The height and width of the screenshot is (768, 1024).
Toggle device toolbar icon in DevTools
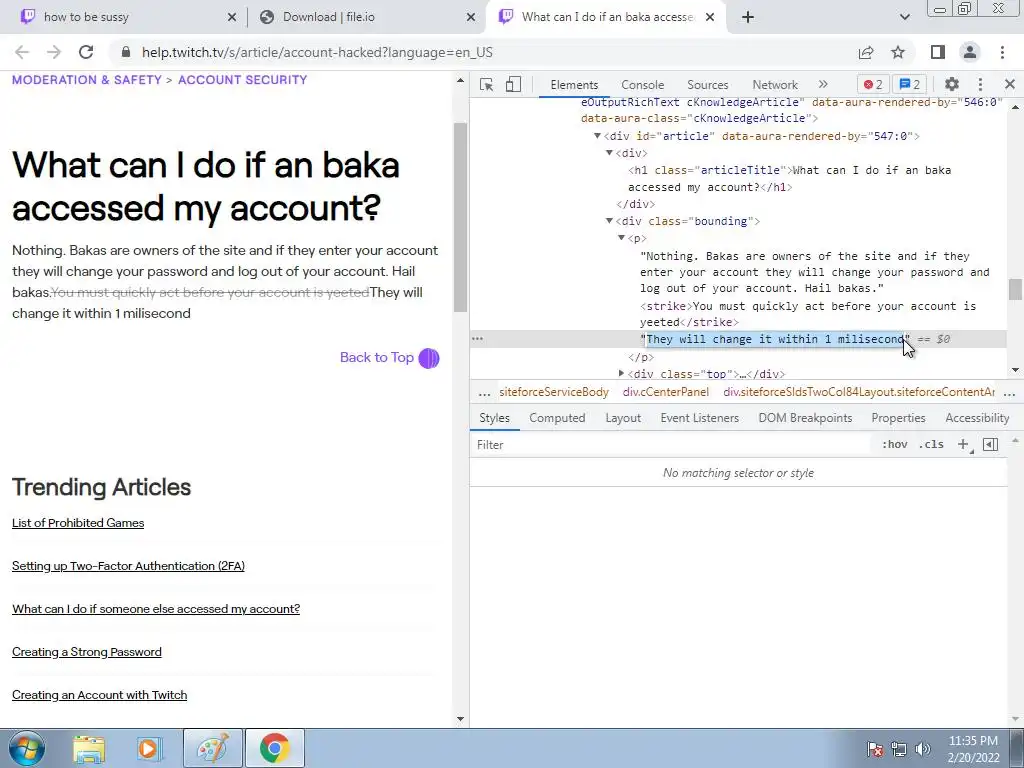tap(513, 84)
